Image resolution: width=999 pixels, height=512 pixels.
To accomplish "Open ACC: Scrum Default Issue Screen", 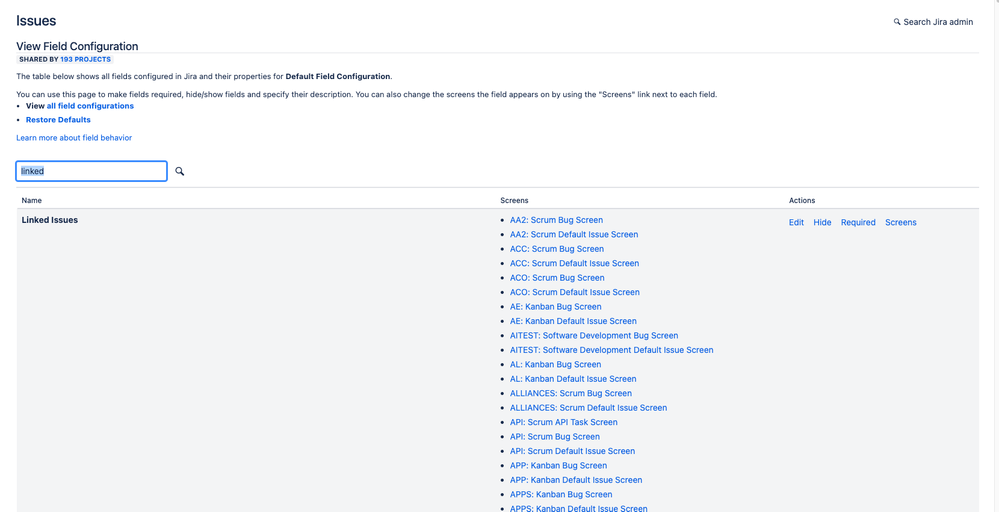I will (x=575, y=263).
